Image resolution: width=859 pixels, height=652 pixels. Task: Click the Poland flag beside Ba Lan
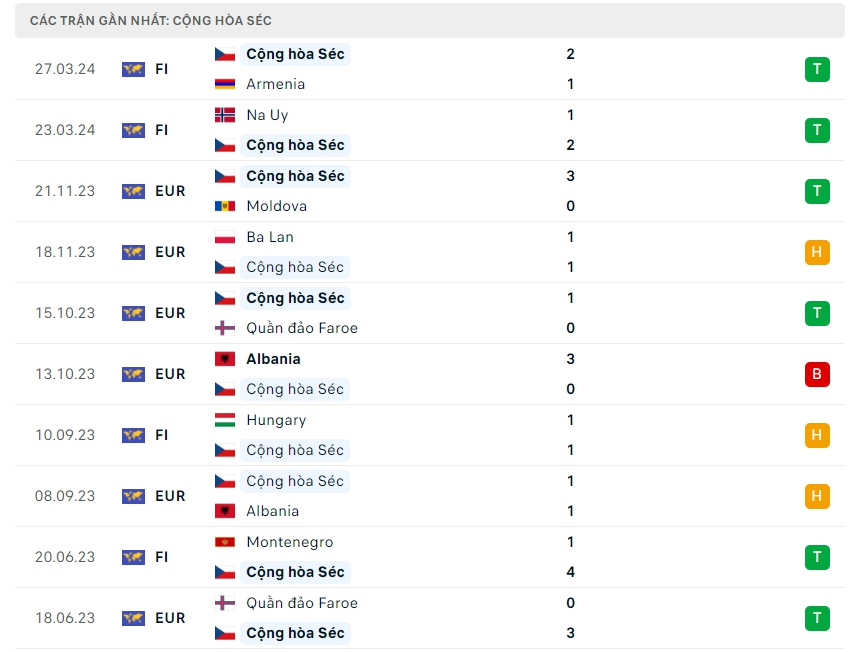(x=225, y=237)
